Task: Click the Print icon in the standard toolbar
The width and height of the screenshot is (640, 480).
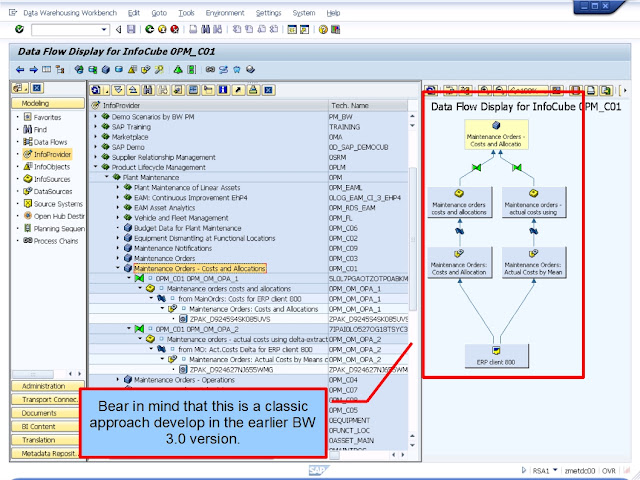Action: click(193, 29)
